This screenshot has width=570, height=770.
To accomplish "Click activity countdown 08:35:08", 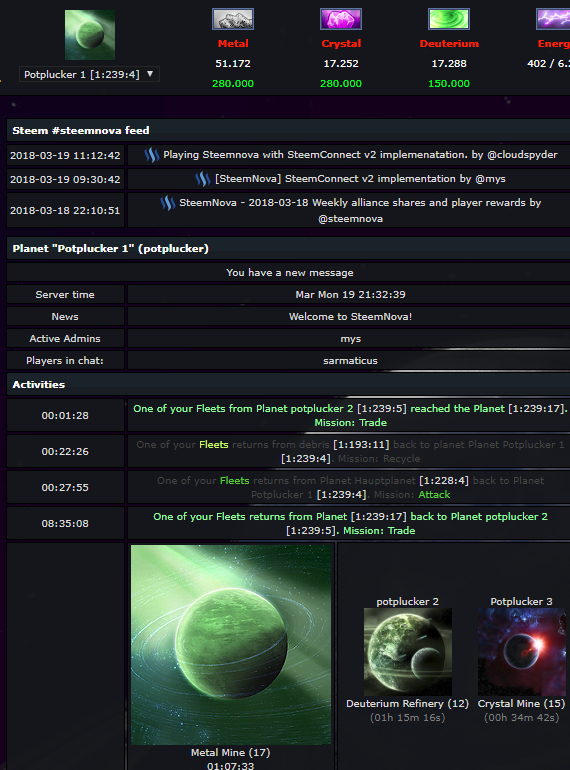I will pos(65,523).
